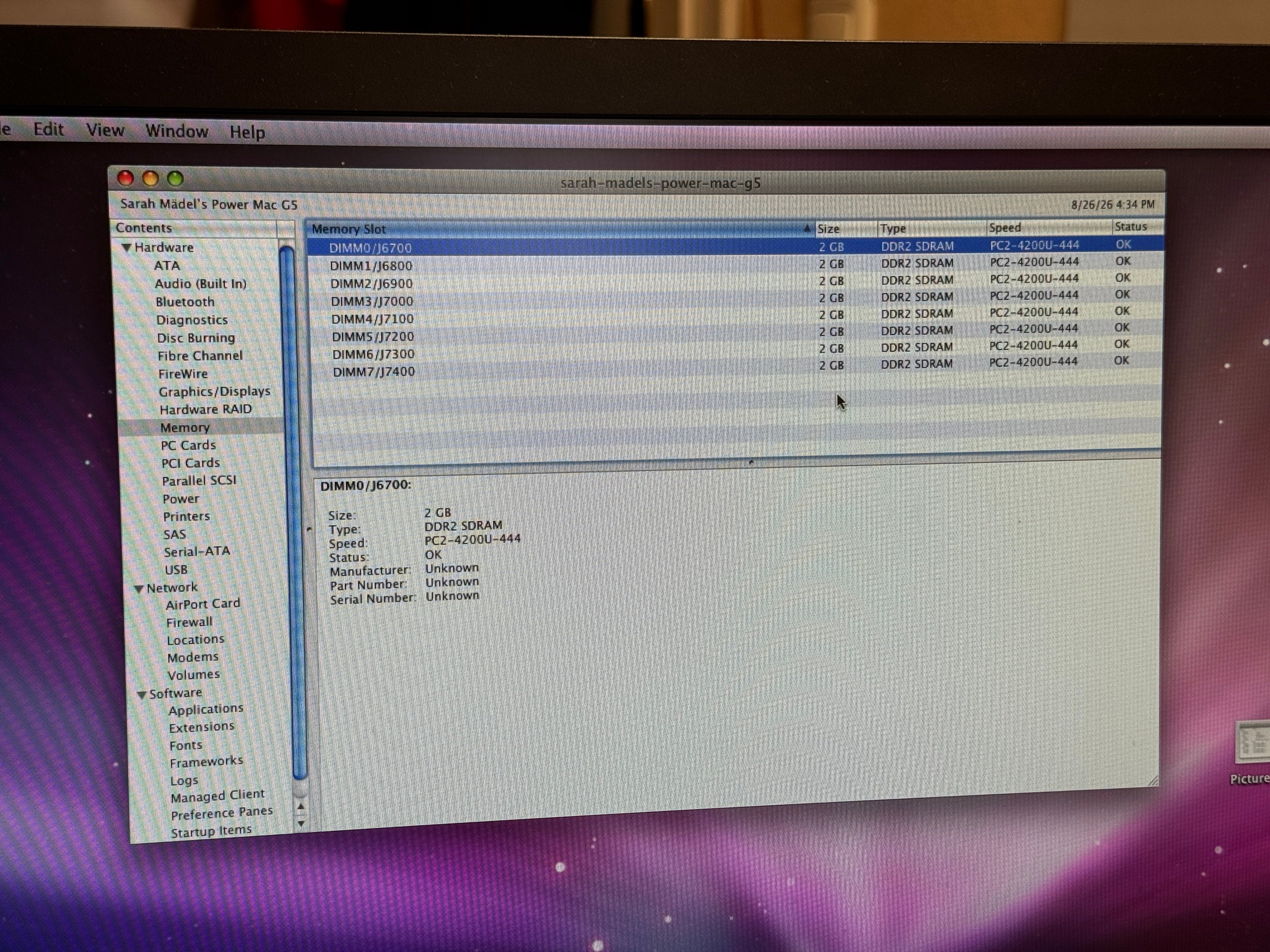The image size is (1270, 952).
Task: Select Parallel SCSI in Contents
Action: pyautogui.click(x=199, y=480)
